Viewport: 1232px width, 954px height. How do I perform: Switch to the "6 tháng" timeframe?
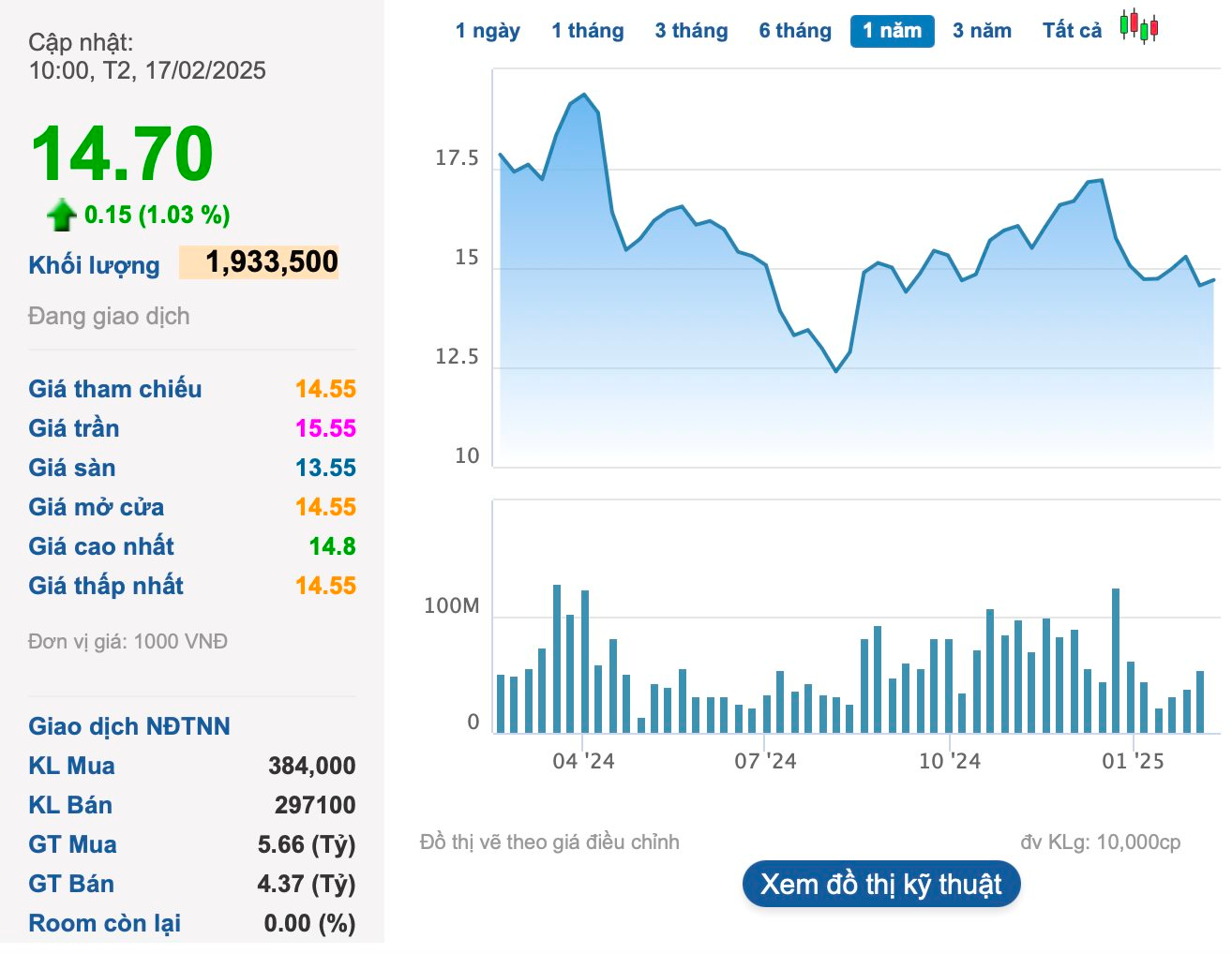point(794,30)
